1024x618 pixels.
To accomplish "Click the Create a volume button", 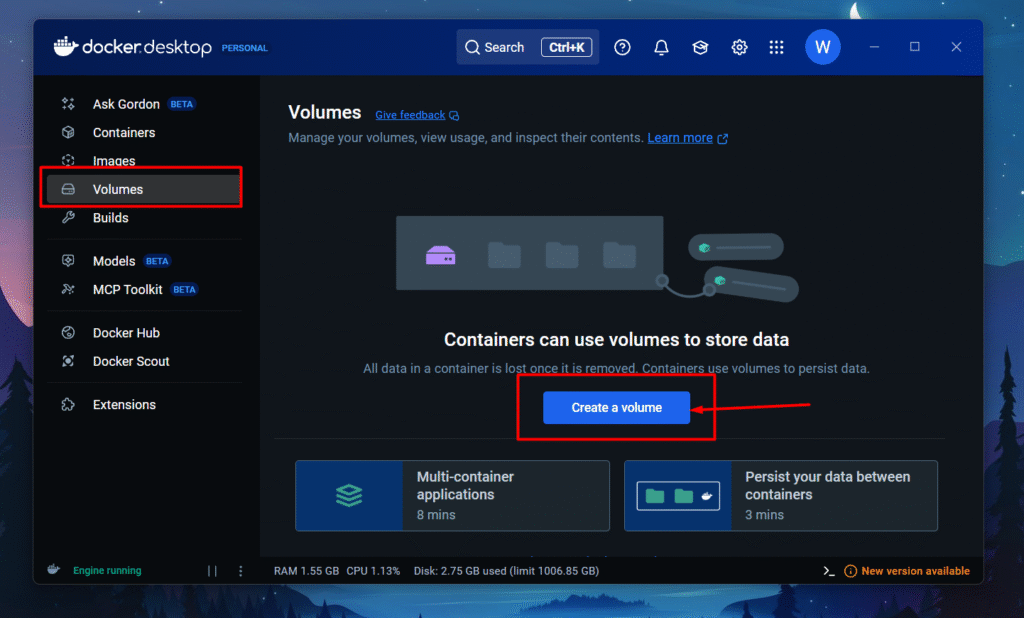I will [x=616, y=408].
